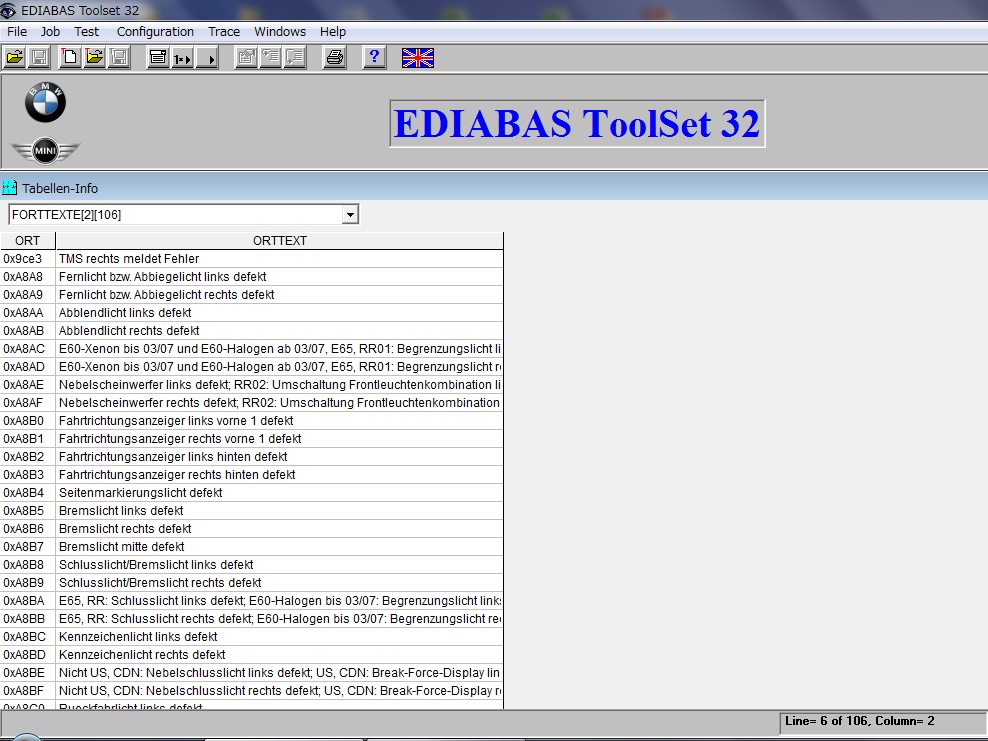This screenshot has height=741, width=988.
Task: Select the 0xA8AD row's E60-Xenon text
Action: coord(280,367)
